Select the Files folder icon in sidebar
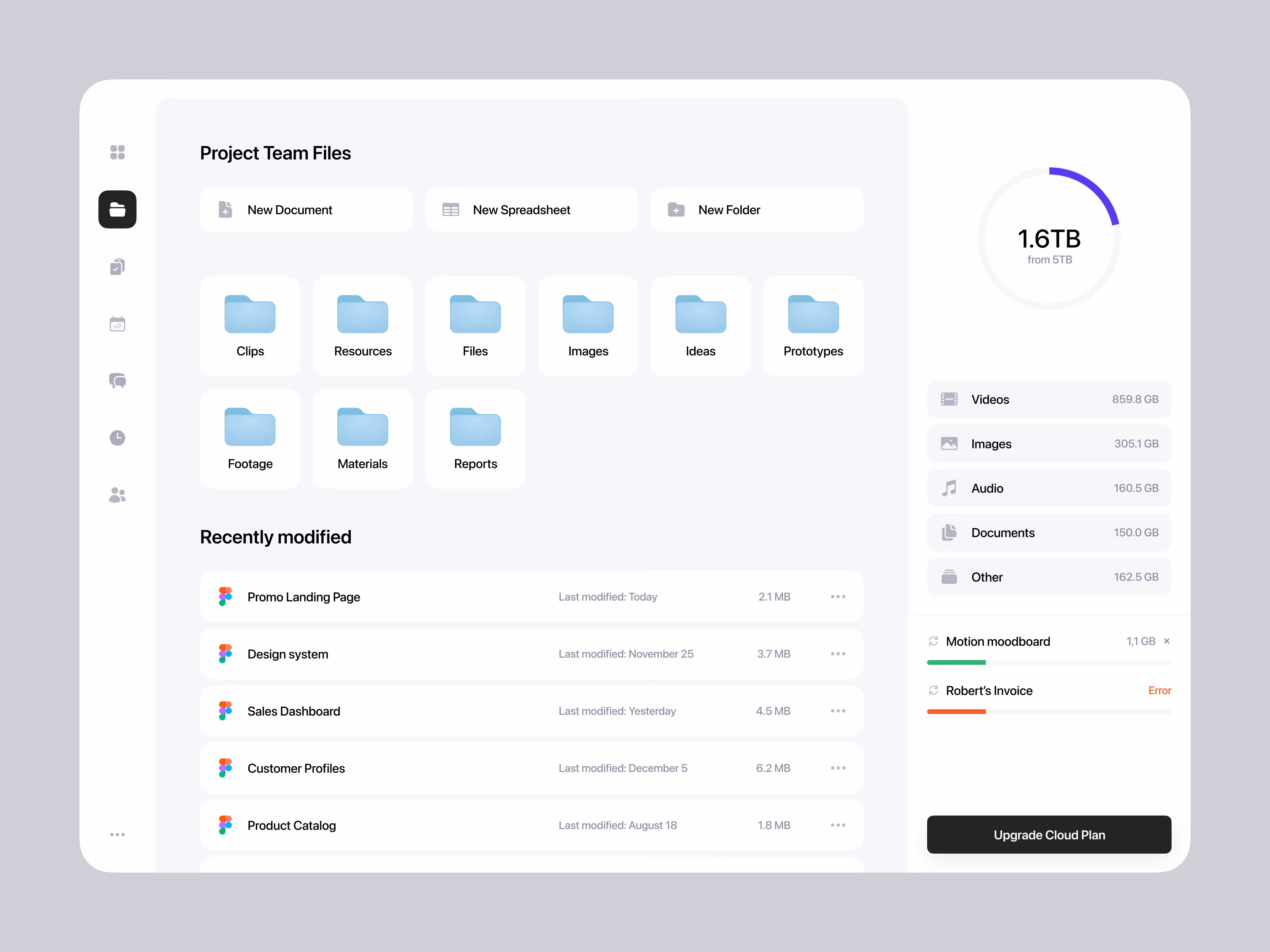1270x952 pixels. pyautogui.click(x=117, y=209)
